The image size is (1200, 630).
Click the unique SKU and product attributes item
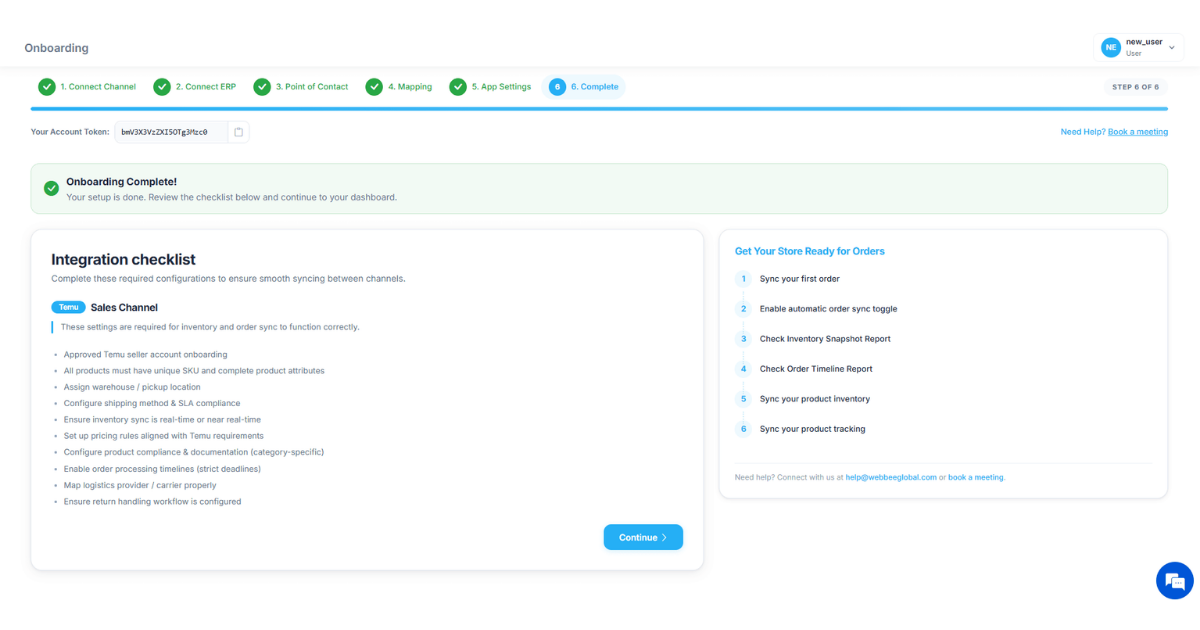pyautogui.click(x=194, y=370)
